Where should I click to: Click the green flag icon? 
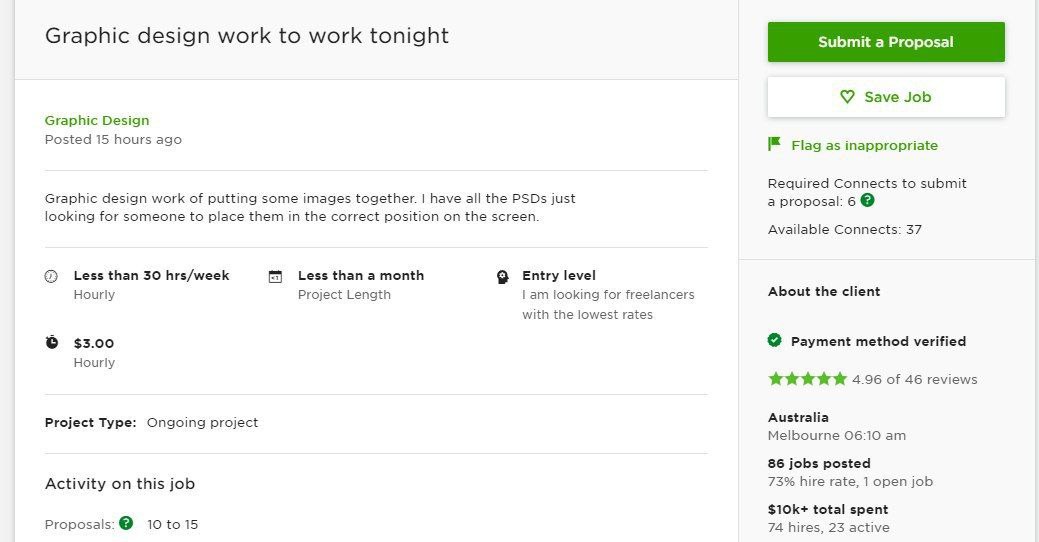(x=774, y=144)
